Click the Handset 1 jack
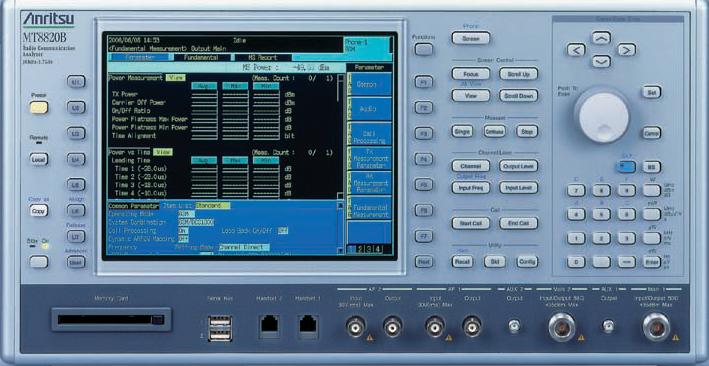709x366 pixels. (308, 326)
